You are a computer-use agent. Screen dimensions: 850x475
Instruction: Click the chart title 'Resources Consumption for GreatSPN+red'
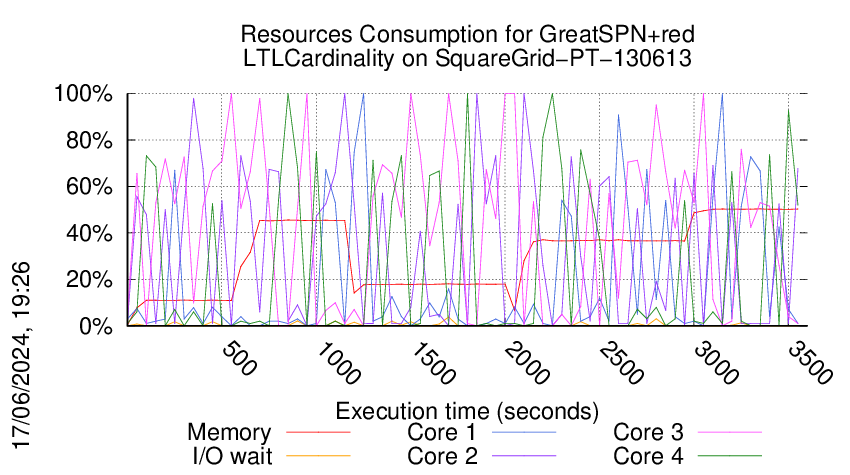click(x=467, y=34)
